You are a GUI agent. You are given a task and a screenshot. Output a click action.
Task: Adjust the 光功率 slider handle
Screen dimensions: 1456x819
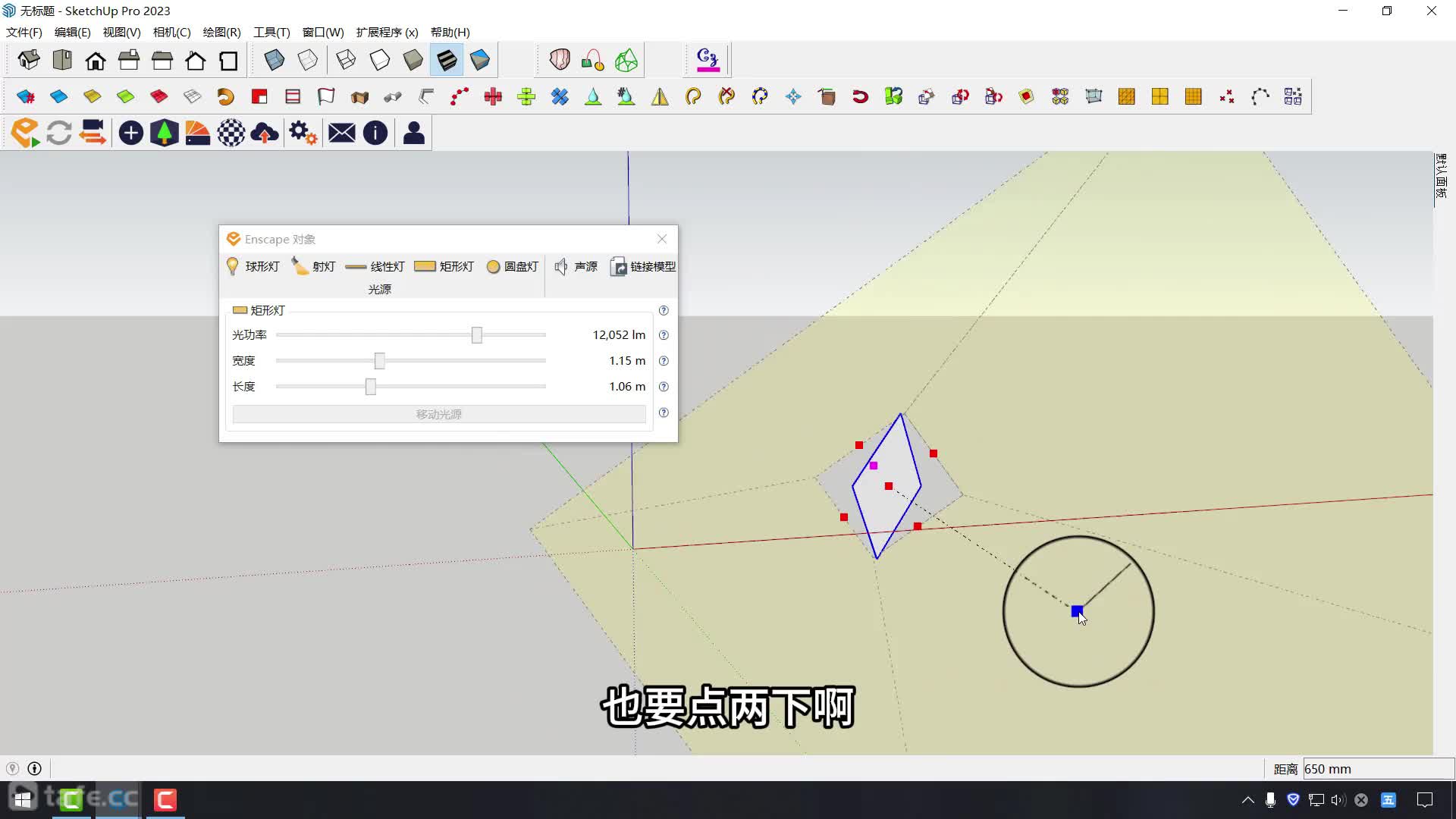click(477, 335)
